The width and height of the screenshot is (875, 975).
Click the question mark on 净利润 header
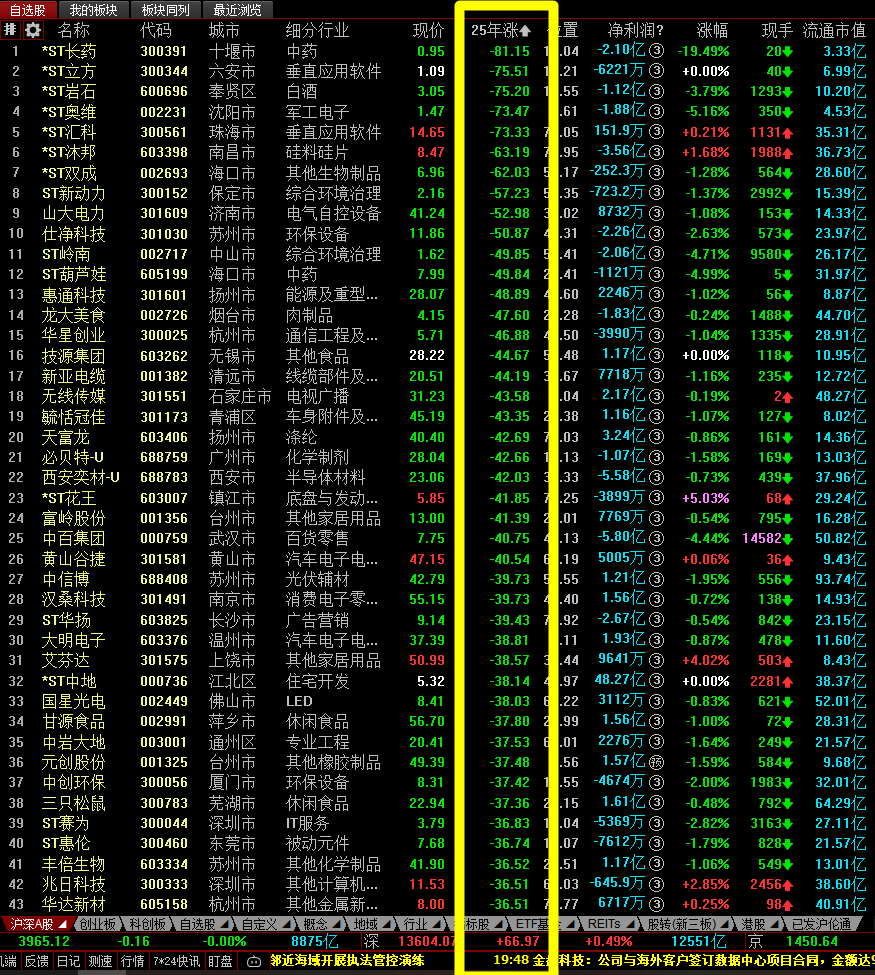[x=659, y=30]
